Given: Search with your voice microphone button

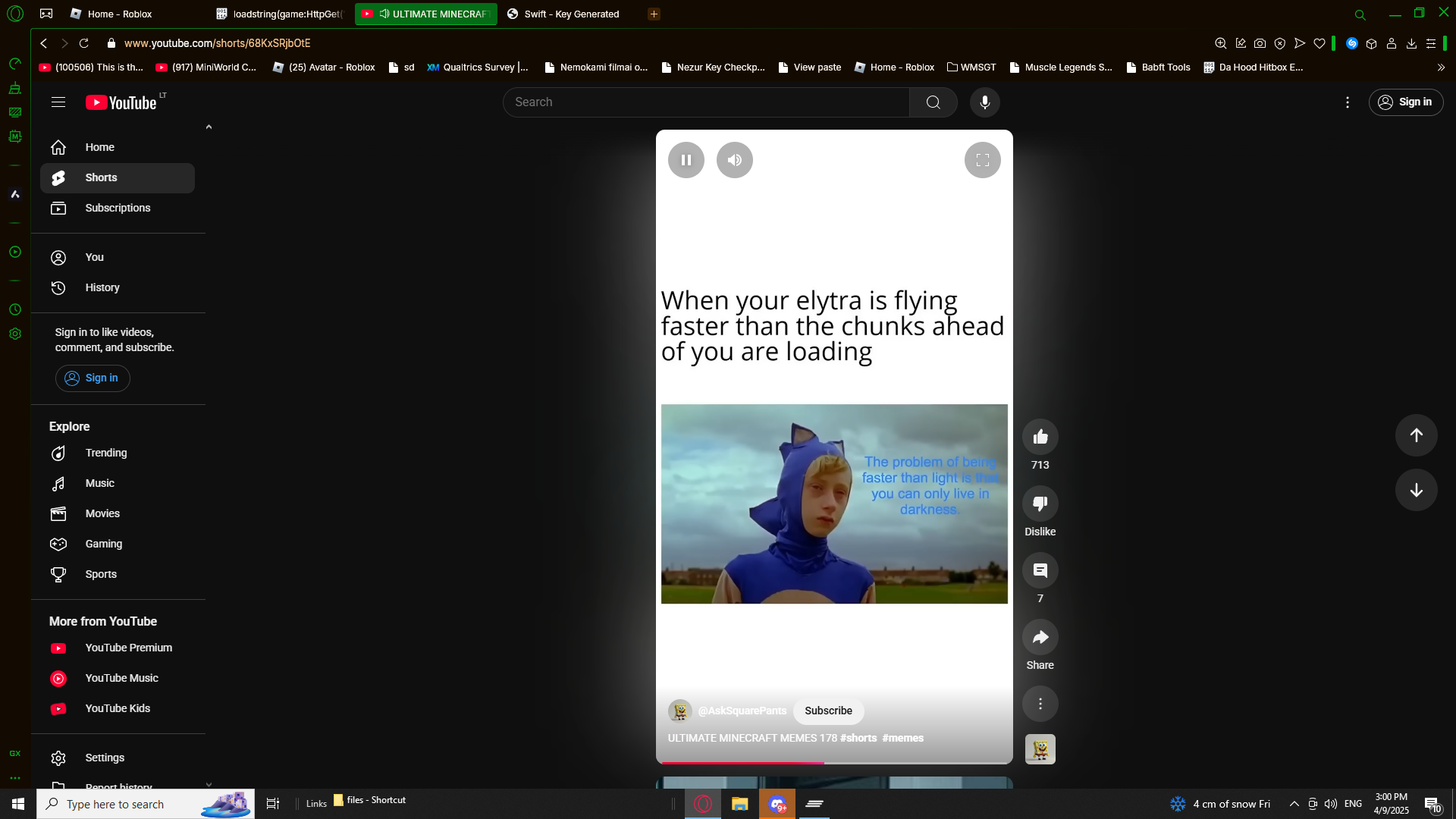Looking at the screenshot, I should tap(984, 102).
